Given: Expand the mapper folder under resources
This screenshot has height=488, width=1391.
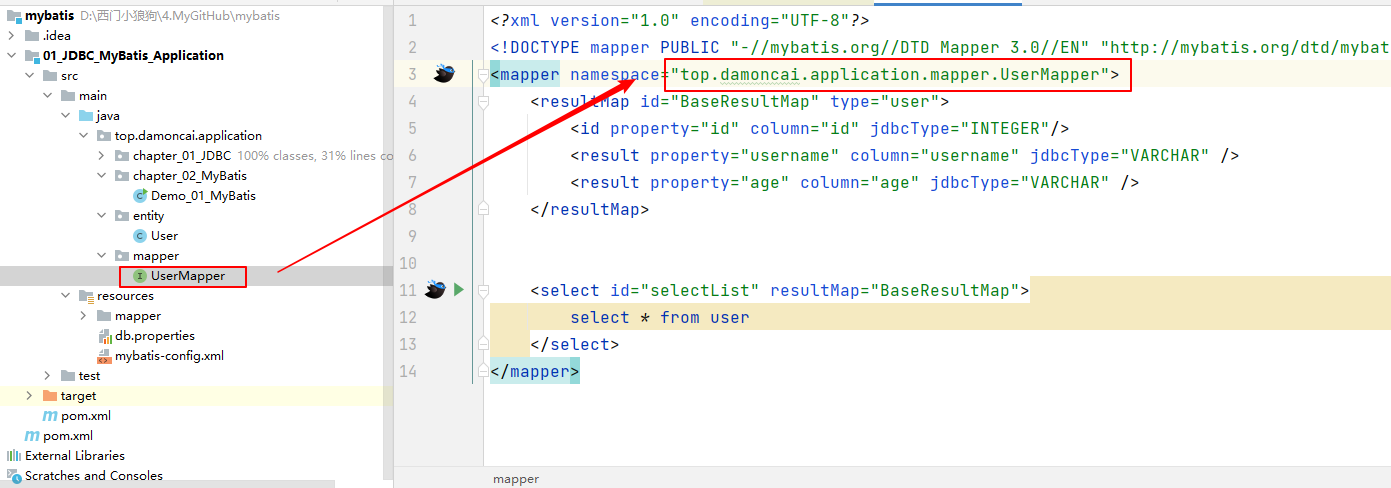Looking at the screenshot, I should [x=83, y=316].
